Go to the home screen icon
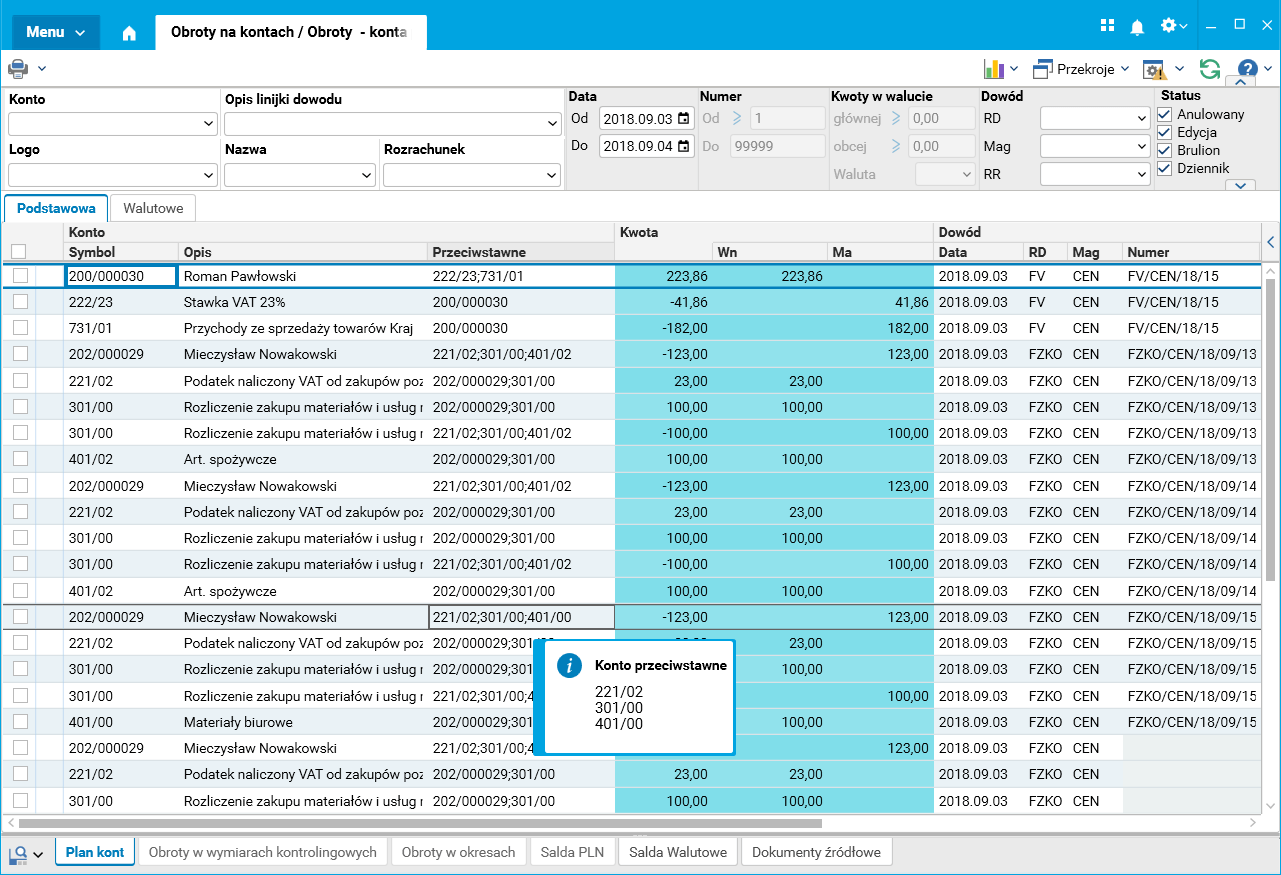The height and width of the screenshot is (875, 1281). click(x=129, y=33)
